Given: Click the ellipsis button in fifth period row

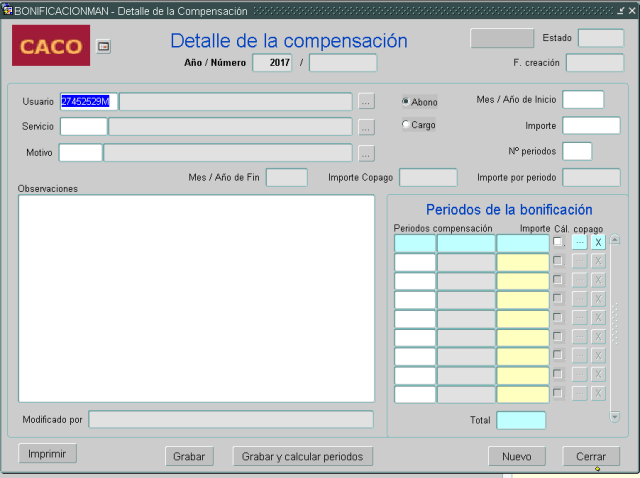Looking at the screenshot, I should (580, 318).
